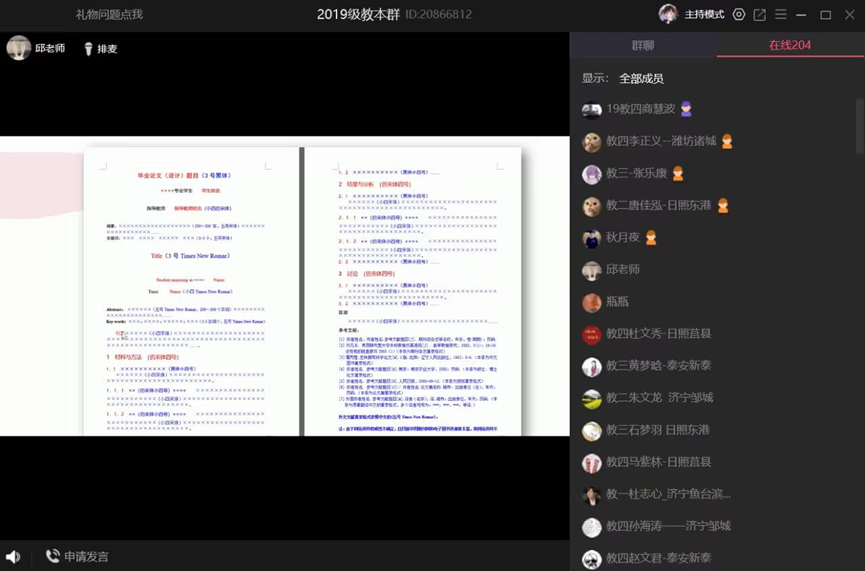The width and height of the screenshot is (865, 571).
Task: Pop out window with the share icon
Action: (x=760, y=14)
